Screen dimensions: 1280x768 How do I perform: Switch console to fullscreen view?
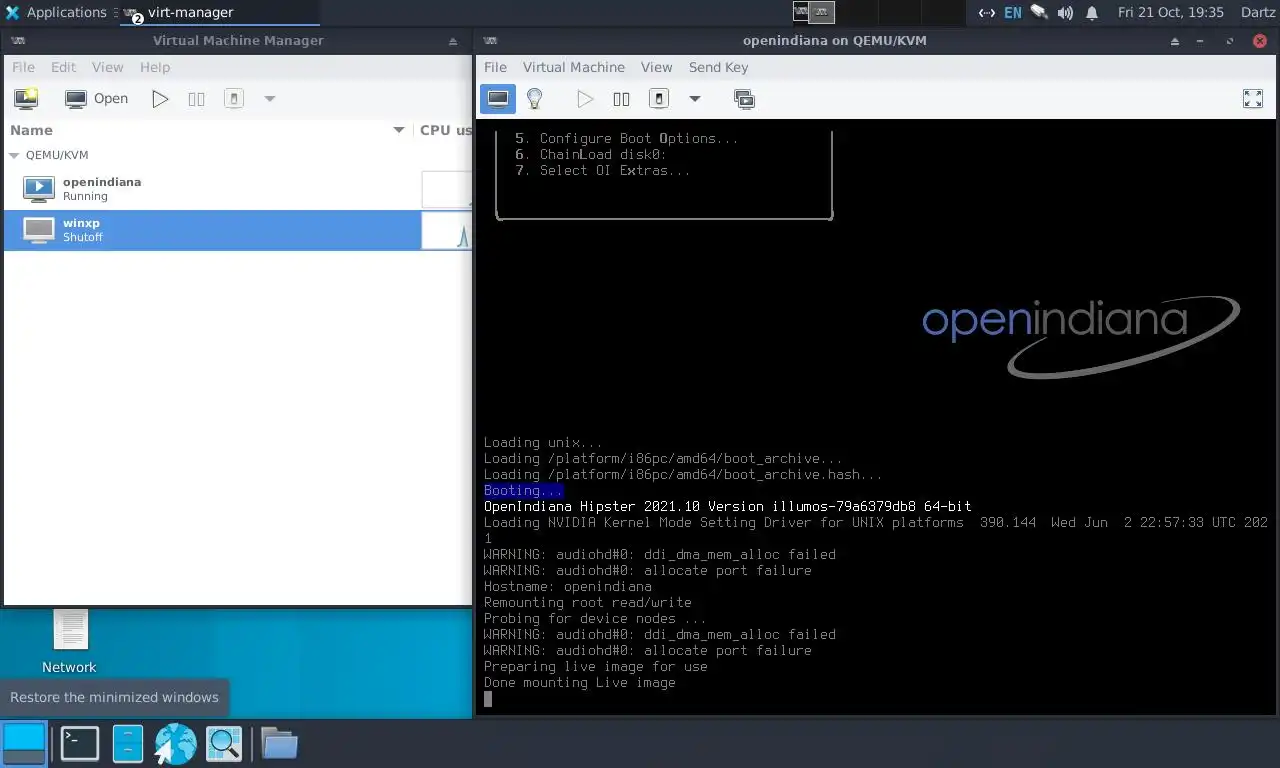(1252, 99)
